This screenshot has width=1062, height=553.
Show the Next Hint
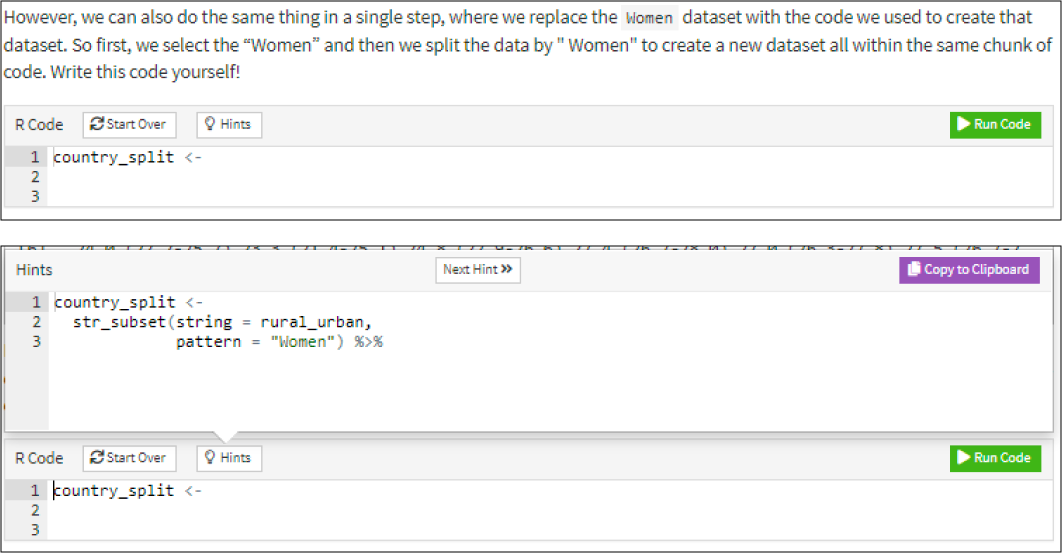point(478,269)
